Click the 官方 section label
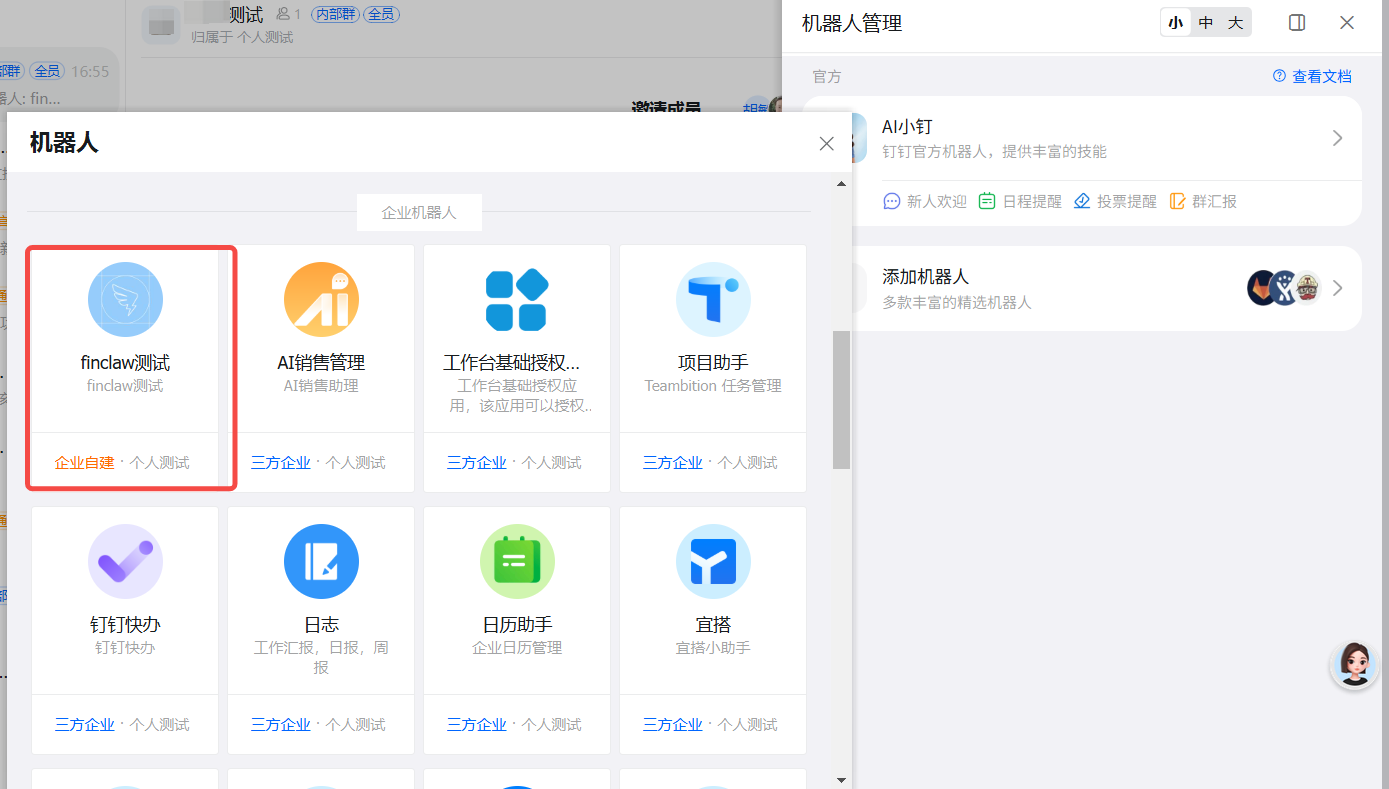This screenshot has width=1389, height=789. [827, 76]
